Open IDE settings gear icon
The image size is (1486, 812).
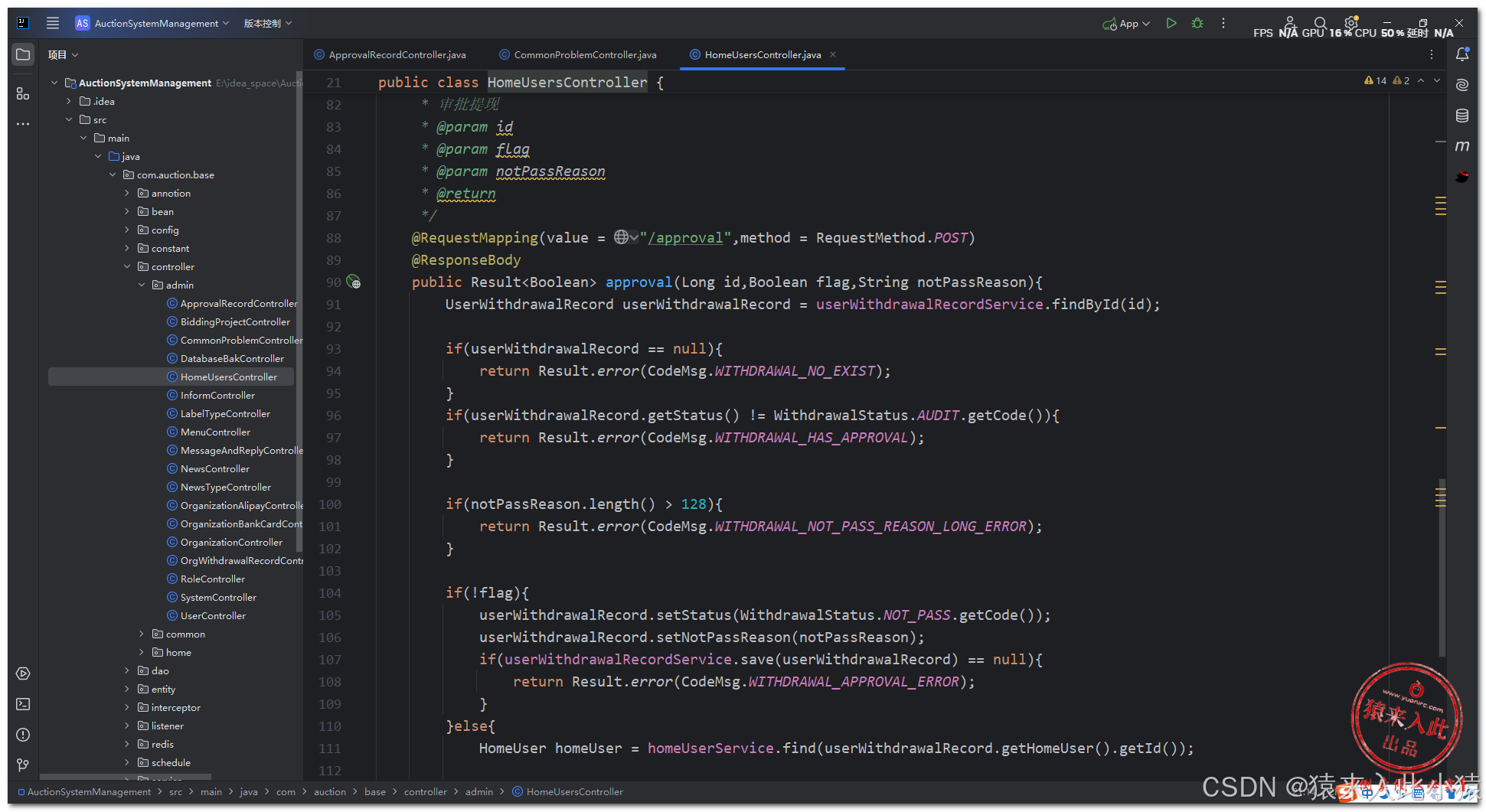[1350, 23]
